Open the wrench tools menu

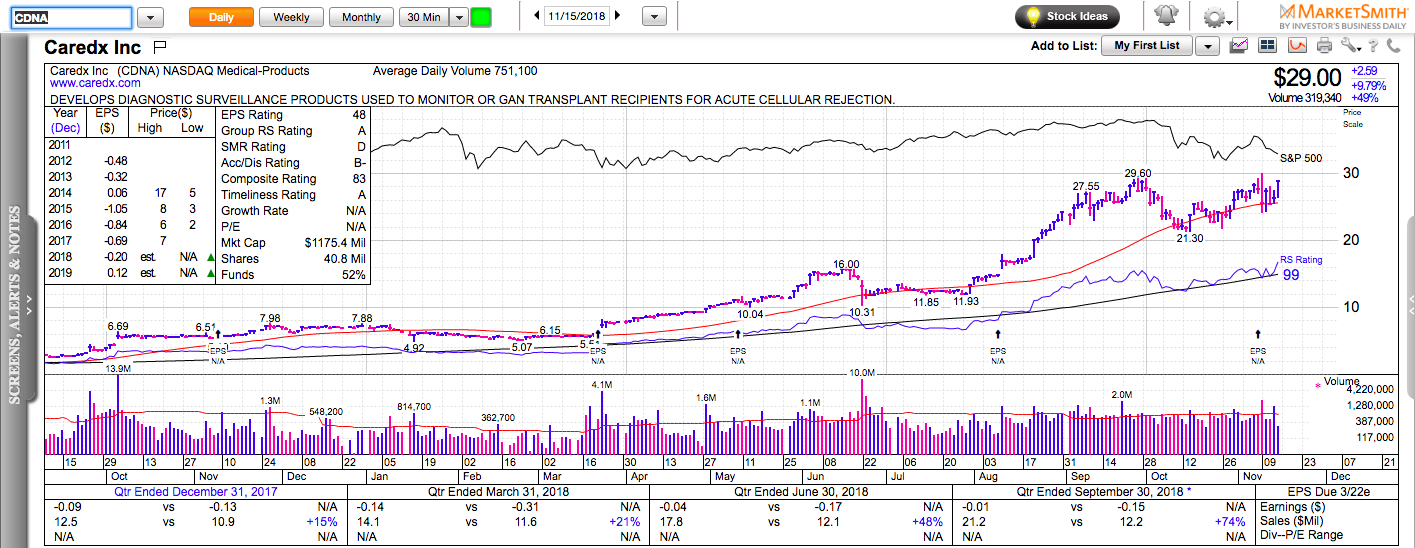[1351, 45]
